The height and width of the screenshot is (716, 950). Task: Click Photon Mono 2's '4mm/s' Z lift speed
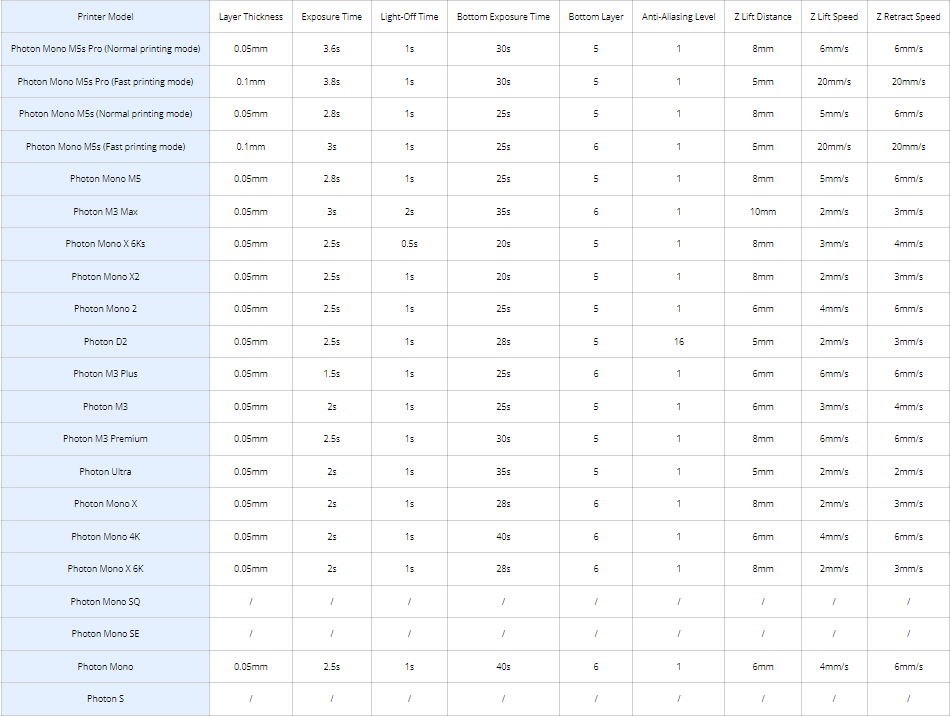[x=834, y=308]
